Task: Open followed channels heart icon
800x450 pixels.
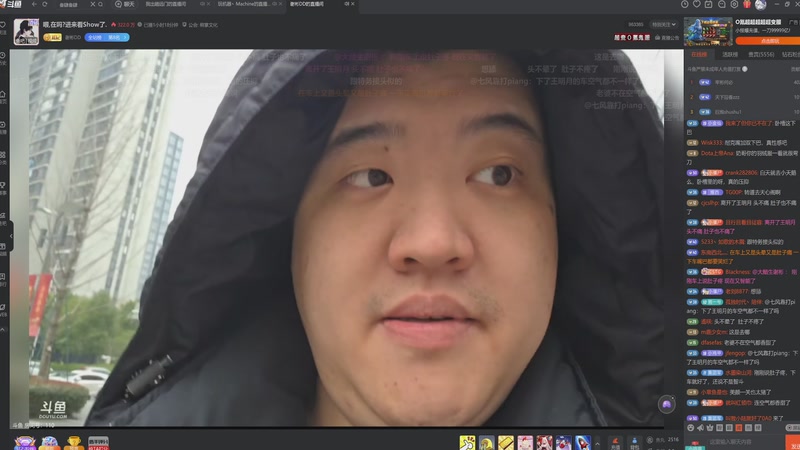Action: click(x=697, y=4)
